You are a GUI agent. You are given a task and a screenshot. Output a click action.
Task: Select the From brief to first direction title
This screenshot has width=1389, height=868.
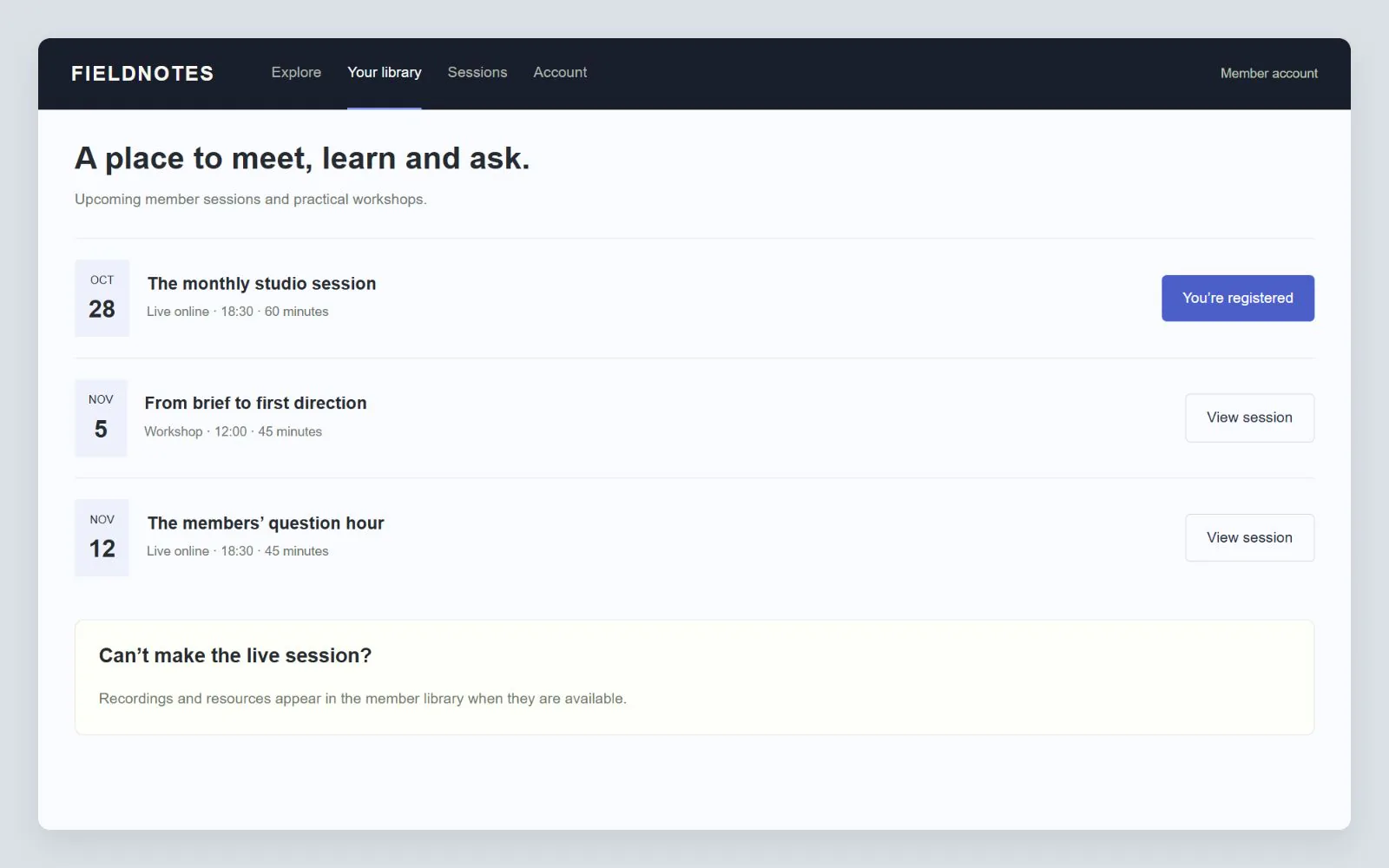click(x=255, y=404)
